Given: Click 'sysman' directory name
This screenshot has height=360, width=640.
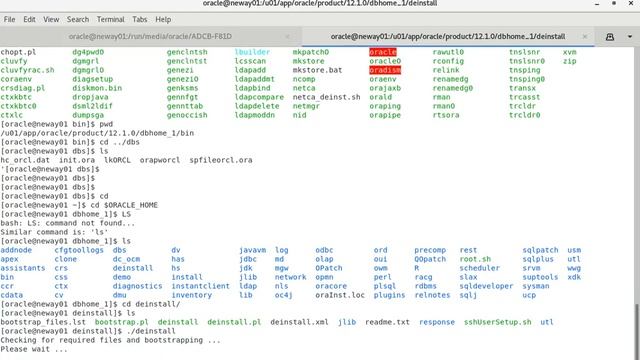Looking at the screenshot, I should (x=536, y=286).
